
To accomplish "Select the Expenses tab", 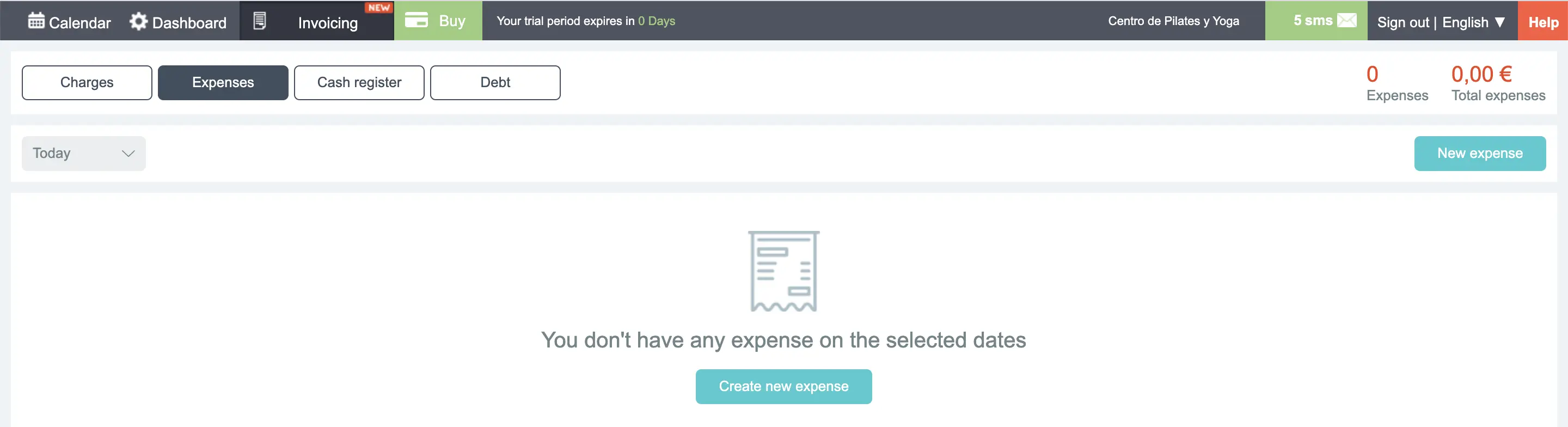I will pyautogui.click(x=223, y=83).
